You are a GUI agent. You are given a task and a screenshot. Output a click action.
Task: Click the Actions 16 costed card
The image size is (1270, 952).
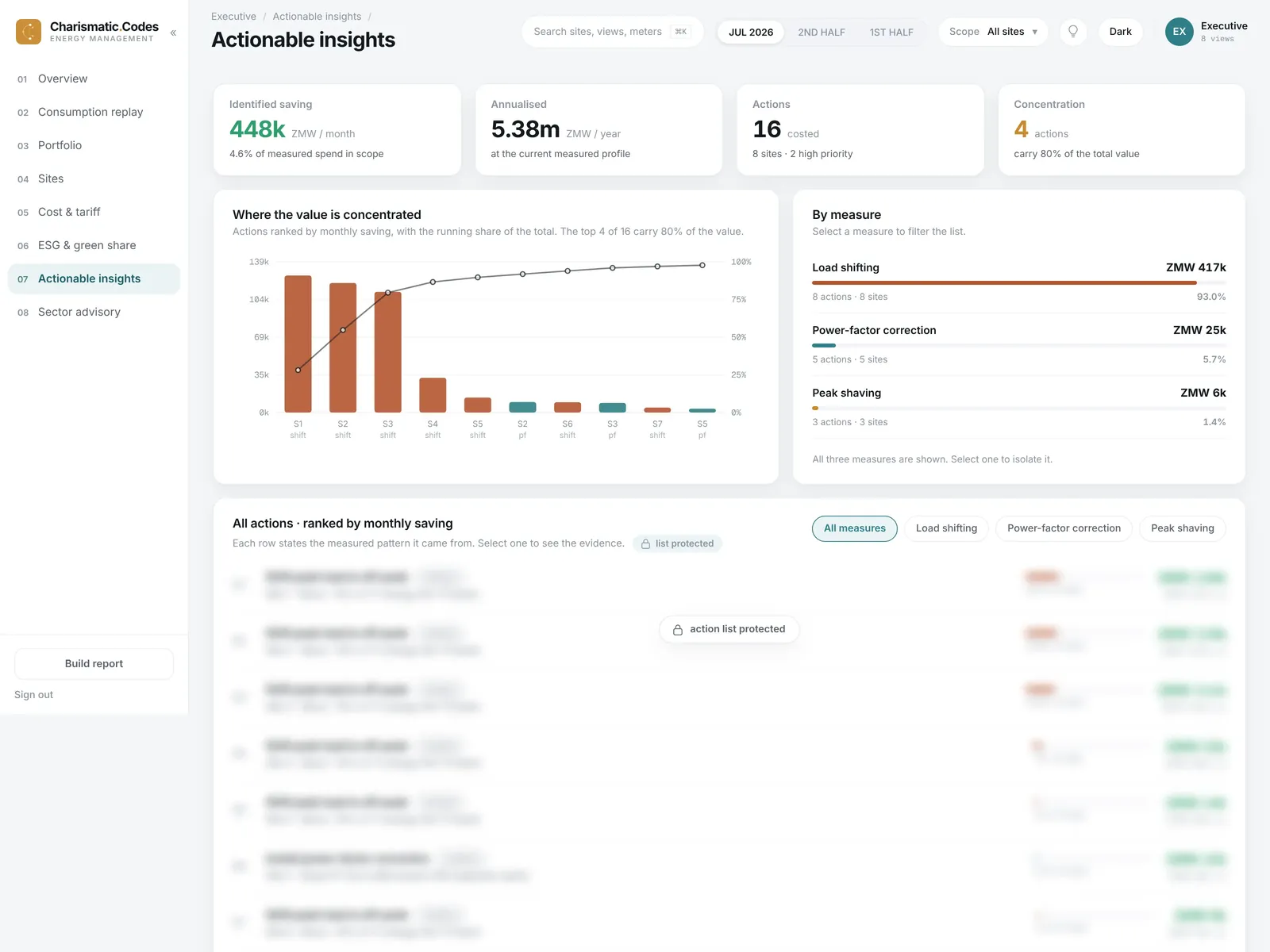[x=860, y=130]
